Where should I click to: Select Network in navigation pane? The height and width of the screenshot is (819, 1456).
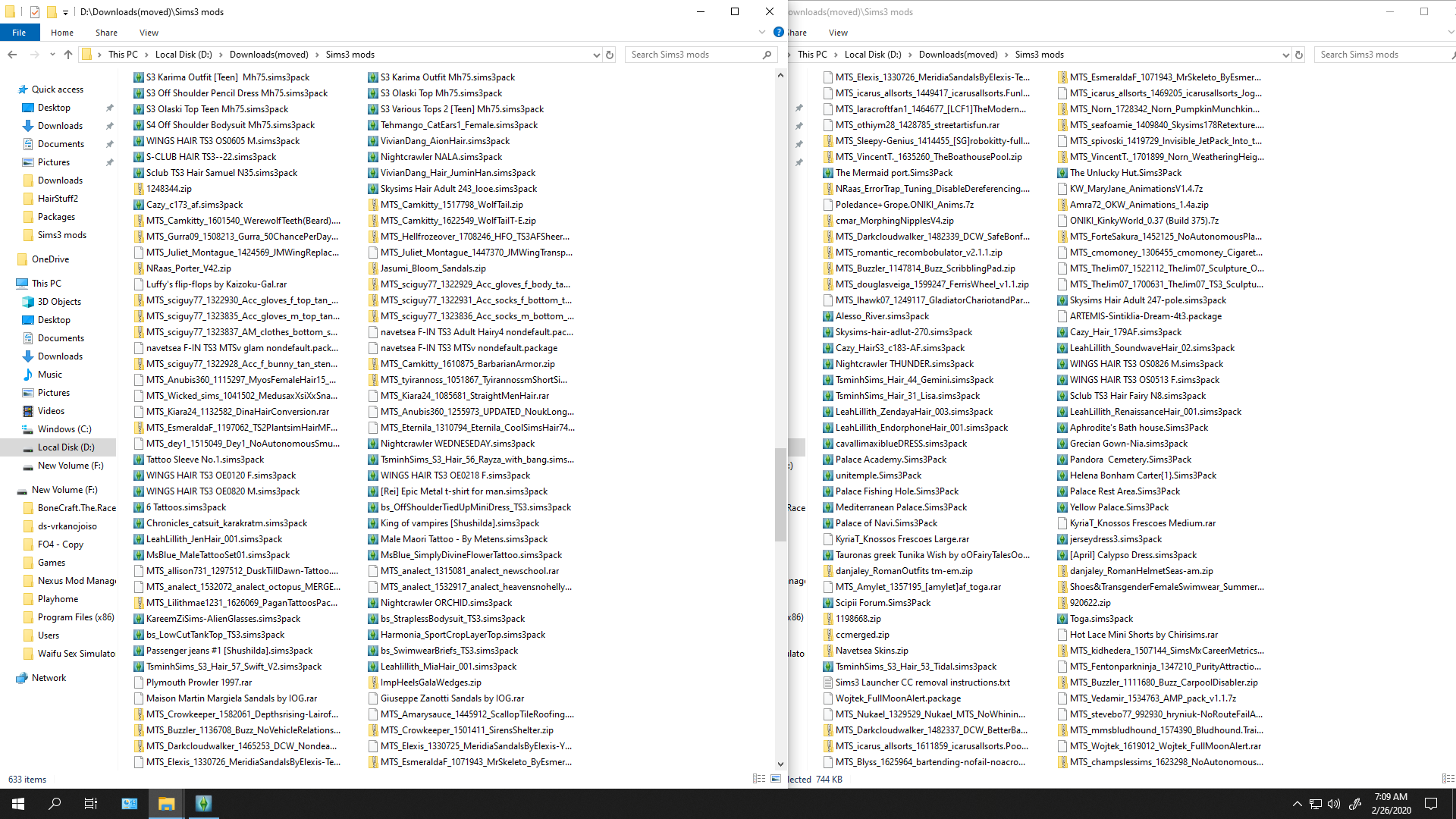click(x=49, y=678)
